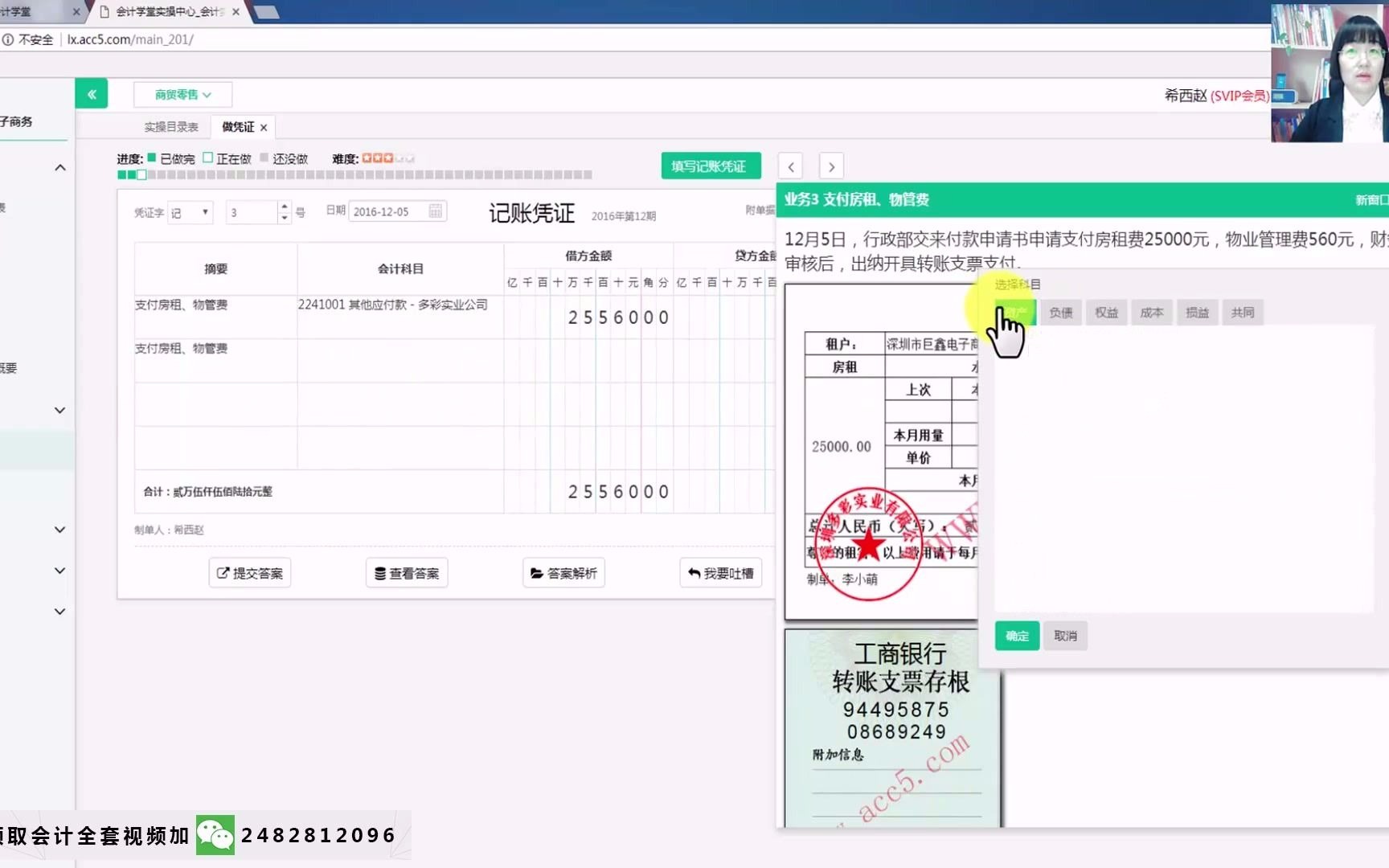This screenshot has width=1389, height=868.
Task: Open date calendar picker icon
Action: [x=436, y=211]
